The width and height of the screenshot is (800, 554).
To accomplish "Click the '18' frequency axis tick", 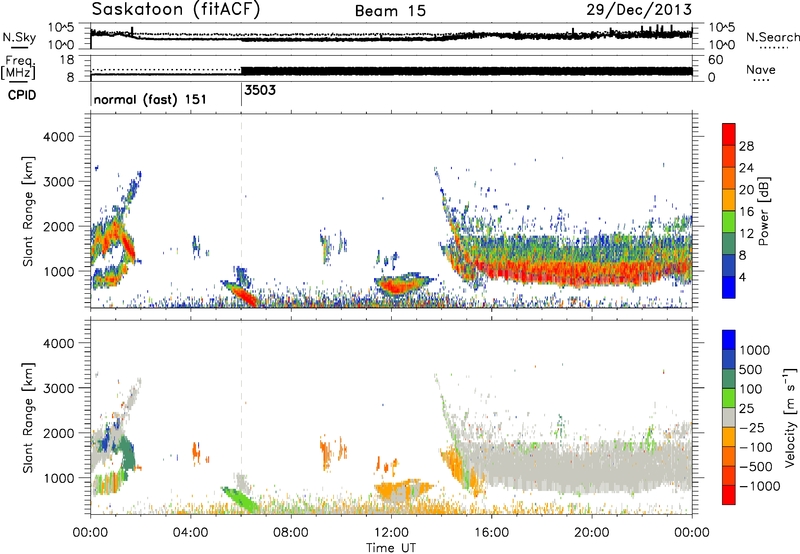I will [67, 60].
